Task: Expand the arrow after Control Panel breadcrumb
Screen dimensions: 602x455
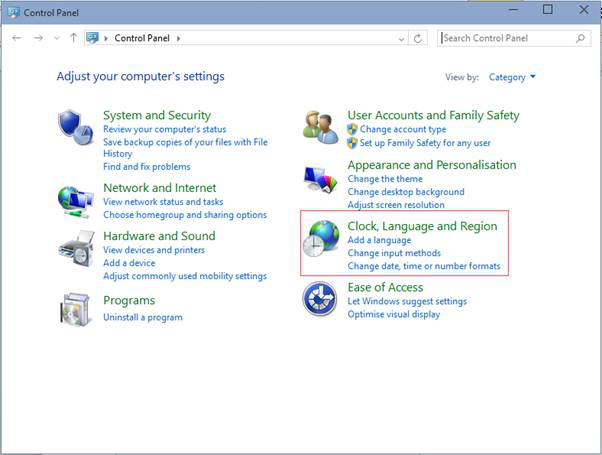Action: click(x=179, y=38)
